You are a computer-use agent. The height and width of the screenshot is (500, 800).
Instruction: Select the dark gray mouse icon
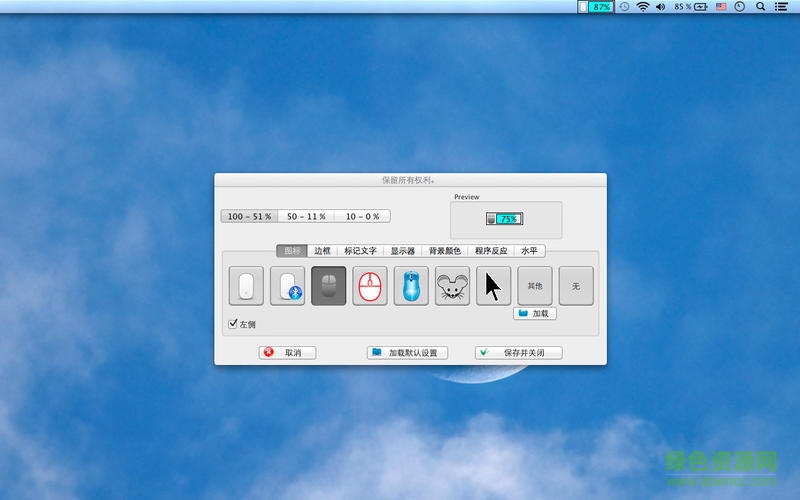(x=329, y=286)
